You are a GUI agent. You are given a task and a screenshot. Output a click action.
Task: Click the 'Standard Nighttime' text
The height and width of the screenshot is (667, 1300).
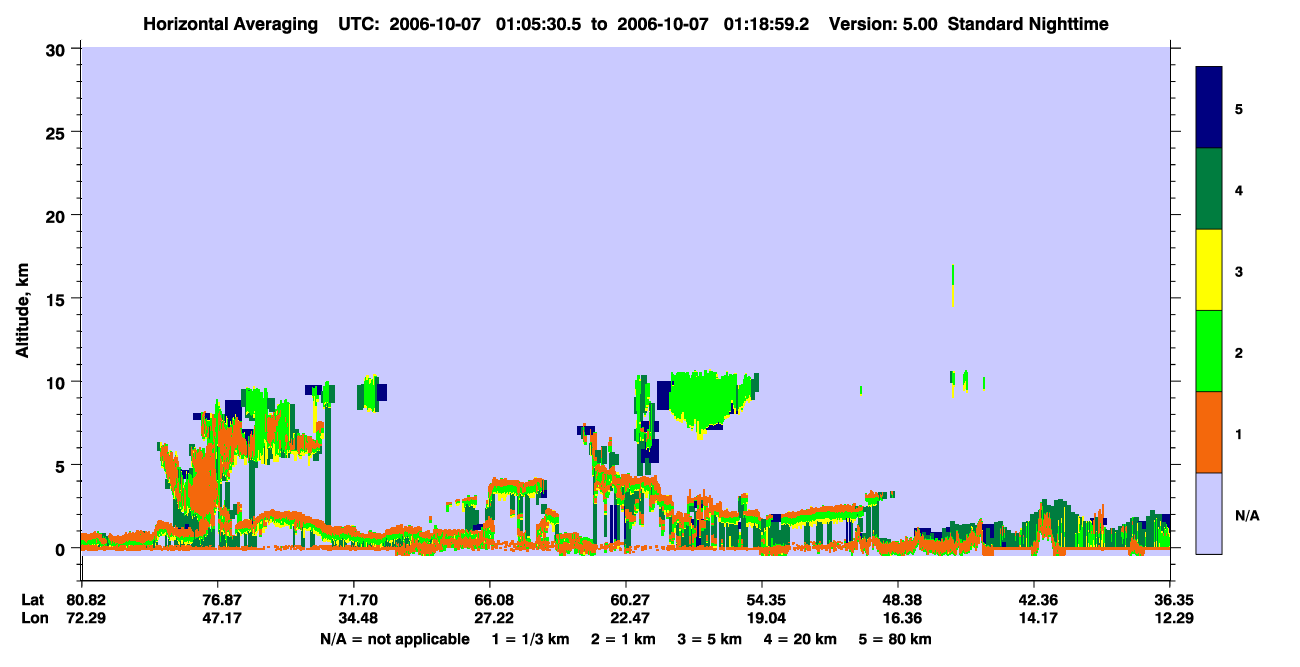(x=1028, y=23)
